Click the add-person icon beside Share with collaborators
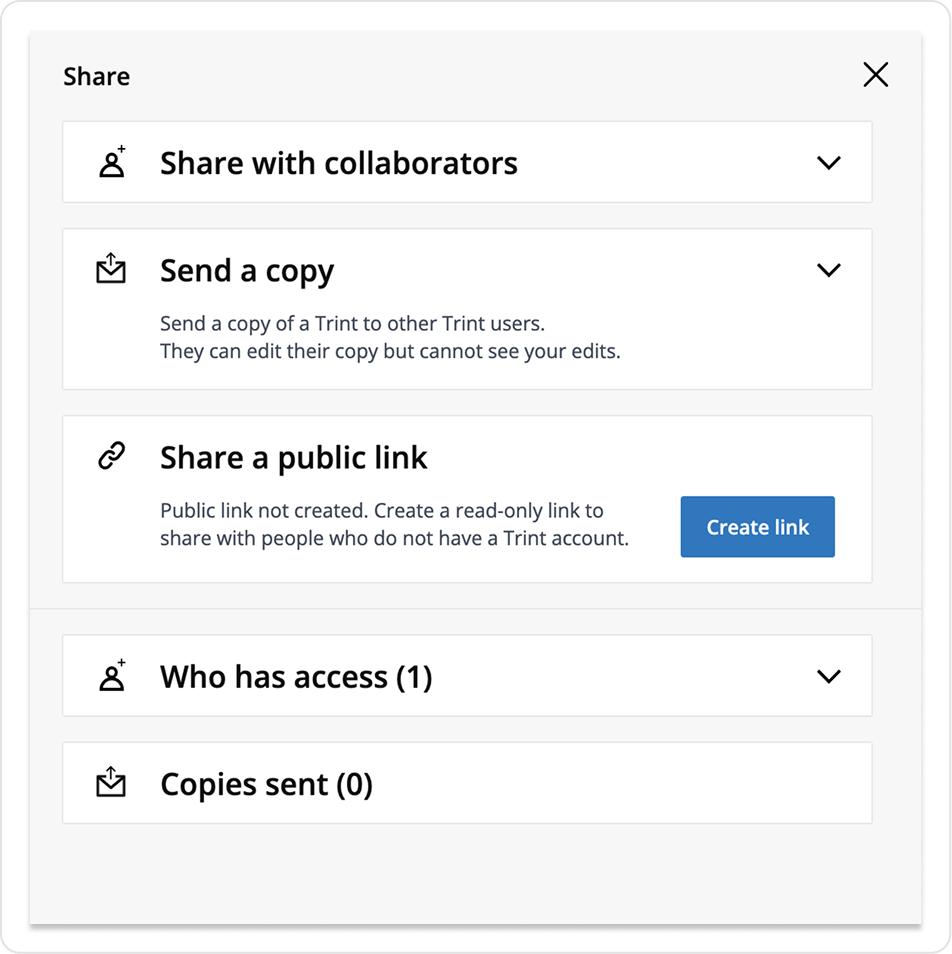952x954 pixels. [113, 162]
